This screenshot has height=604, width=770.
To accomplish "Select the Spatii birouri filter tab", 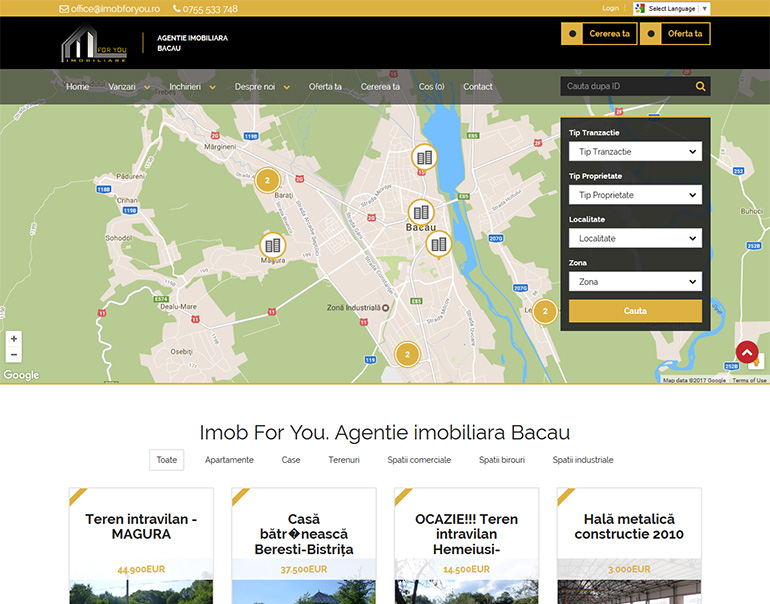I will click(x=502, y=460).
